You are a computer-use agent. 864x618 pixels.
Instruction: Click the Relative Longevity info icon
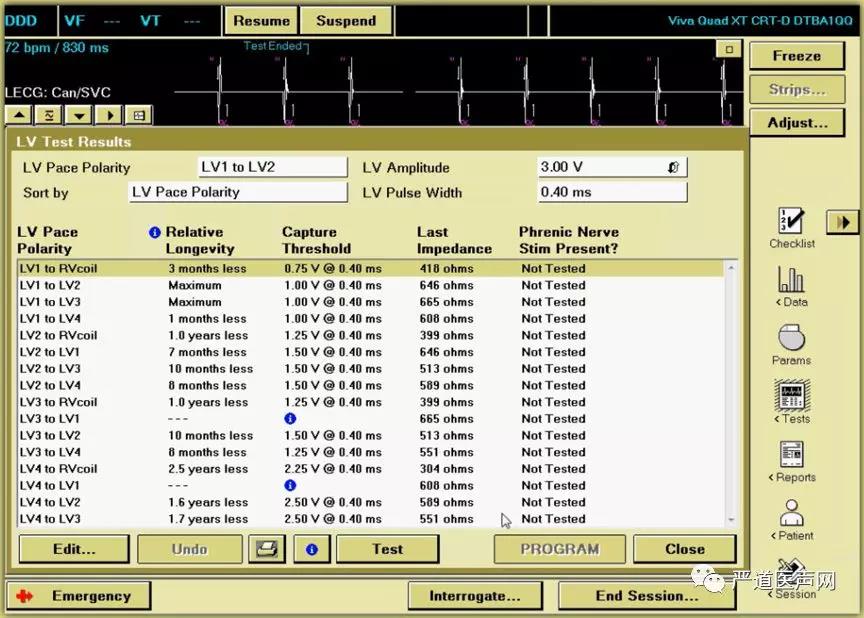pyautogui.click(x=155, y=232)
